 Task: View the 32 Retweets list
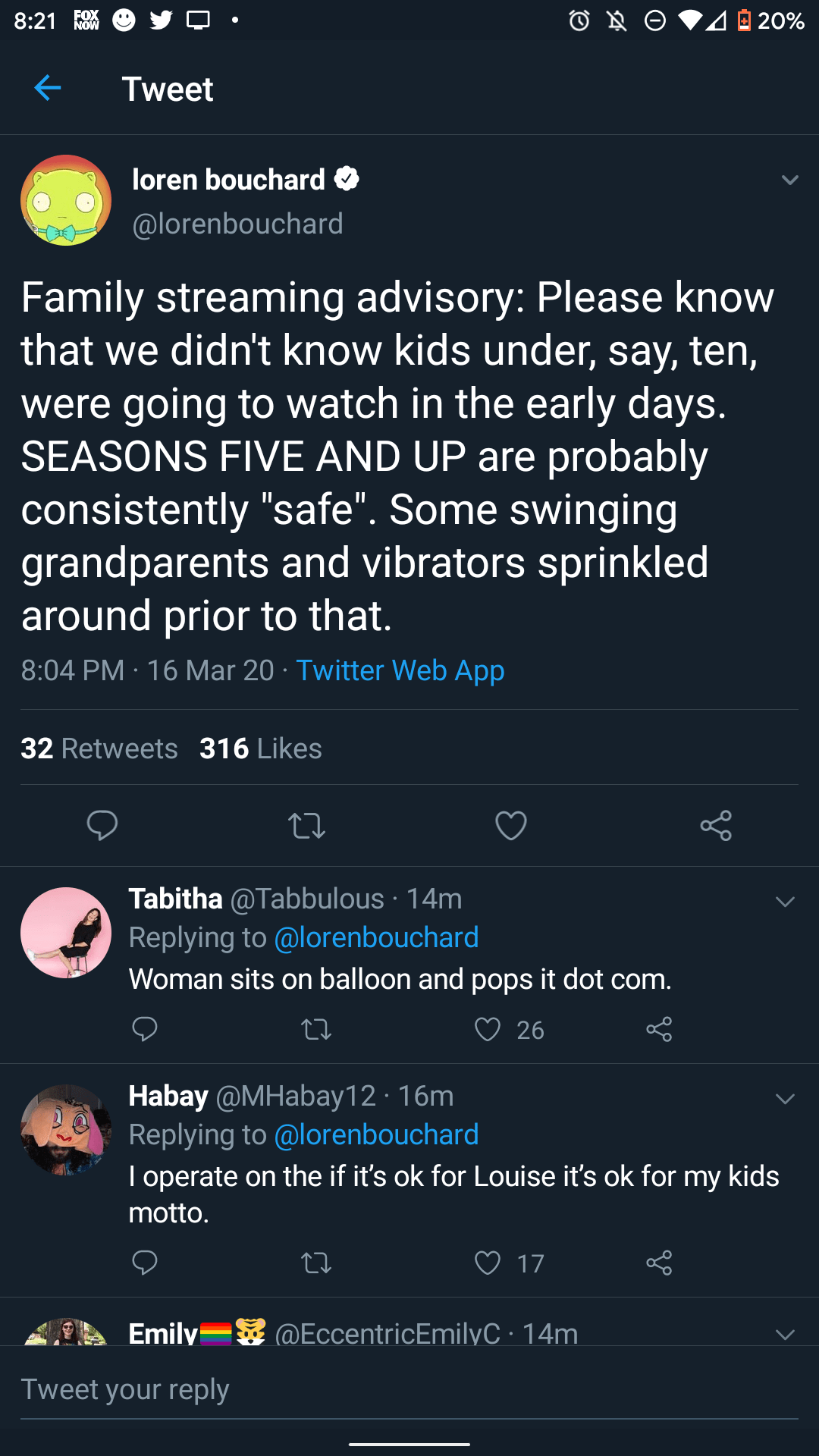[99, 748]
